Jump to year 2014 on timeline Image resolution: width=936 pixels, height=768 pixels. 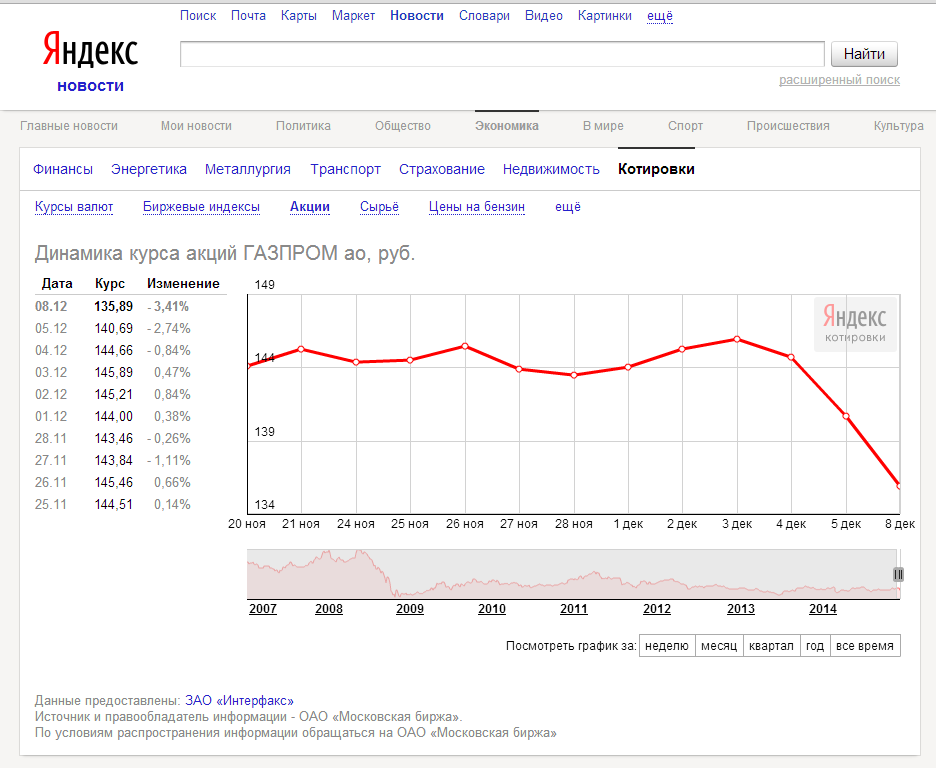point(823,609)
